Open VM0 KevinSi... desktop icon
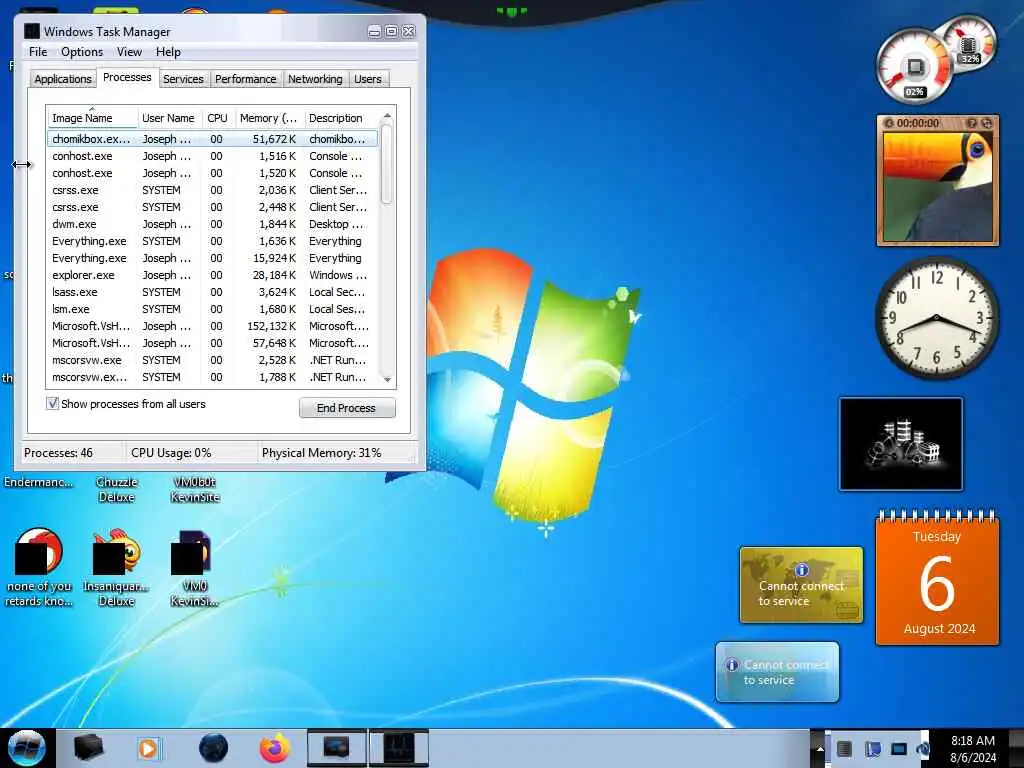 pyautogui.click(x=195, y=567)
